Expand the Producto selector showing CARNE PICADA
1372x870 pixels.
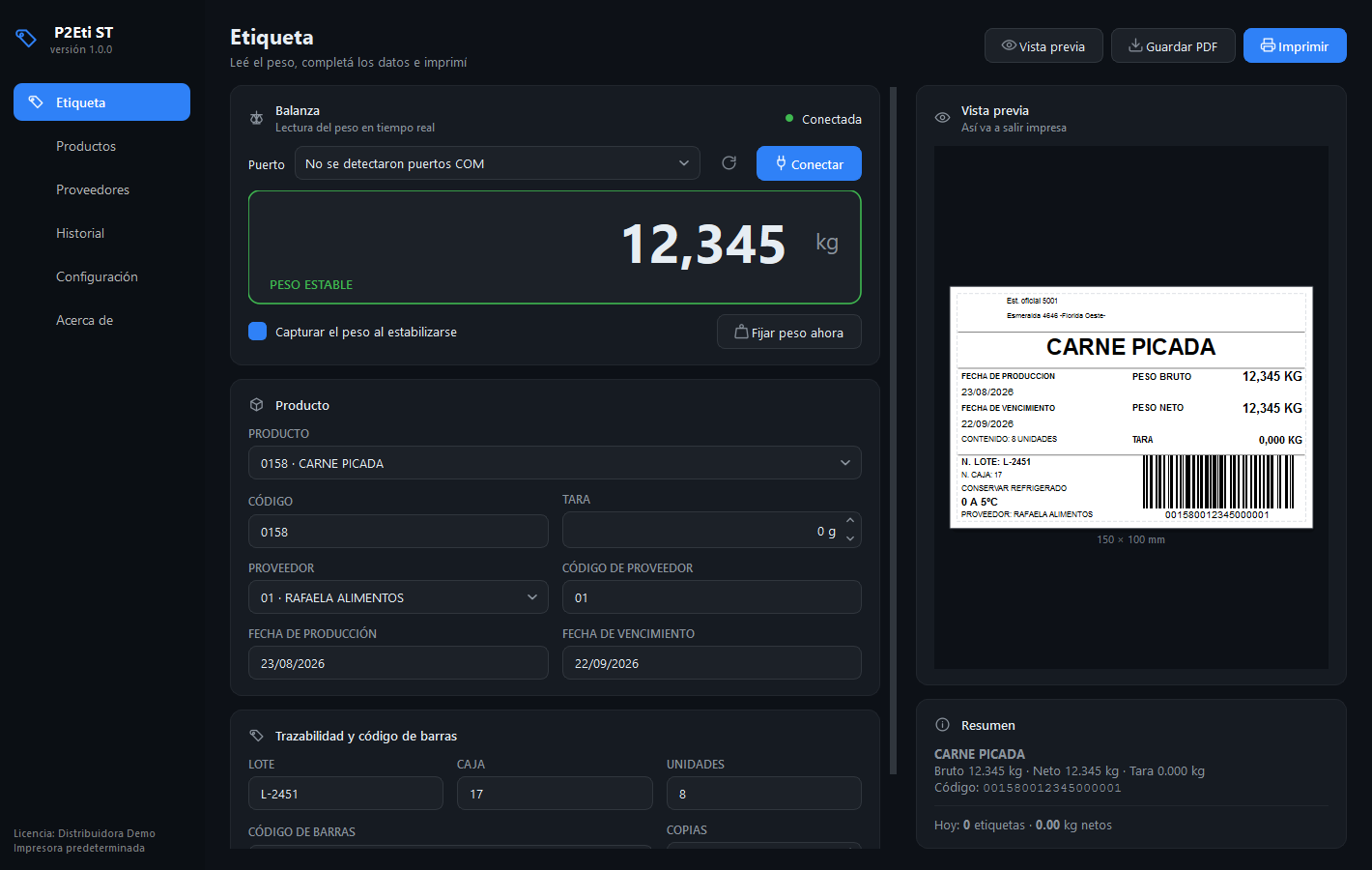pos(555,463)
